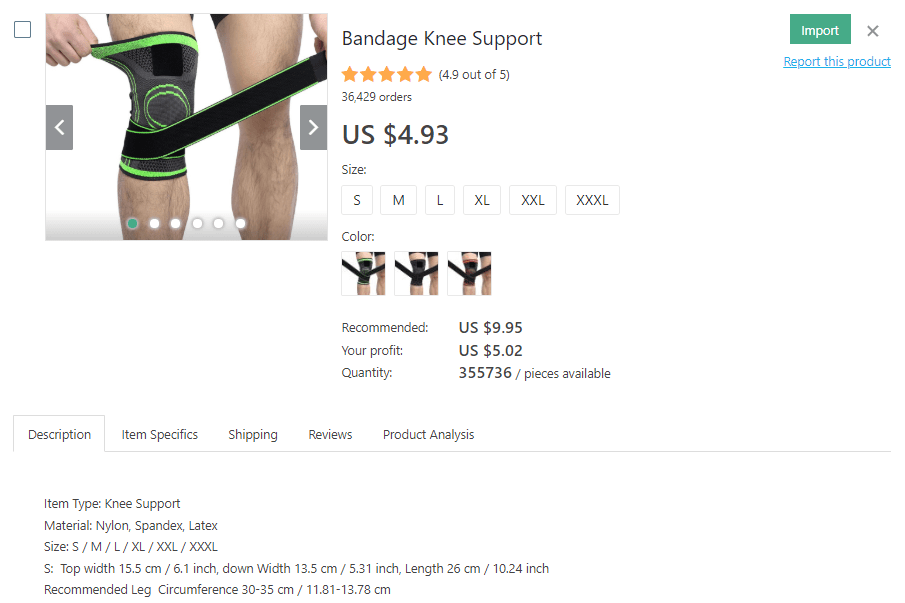Jump to the second image slide dot
The image size is (905, 603).
pyautogui.click(x=154, y=223)
